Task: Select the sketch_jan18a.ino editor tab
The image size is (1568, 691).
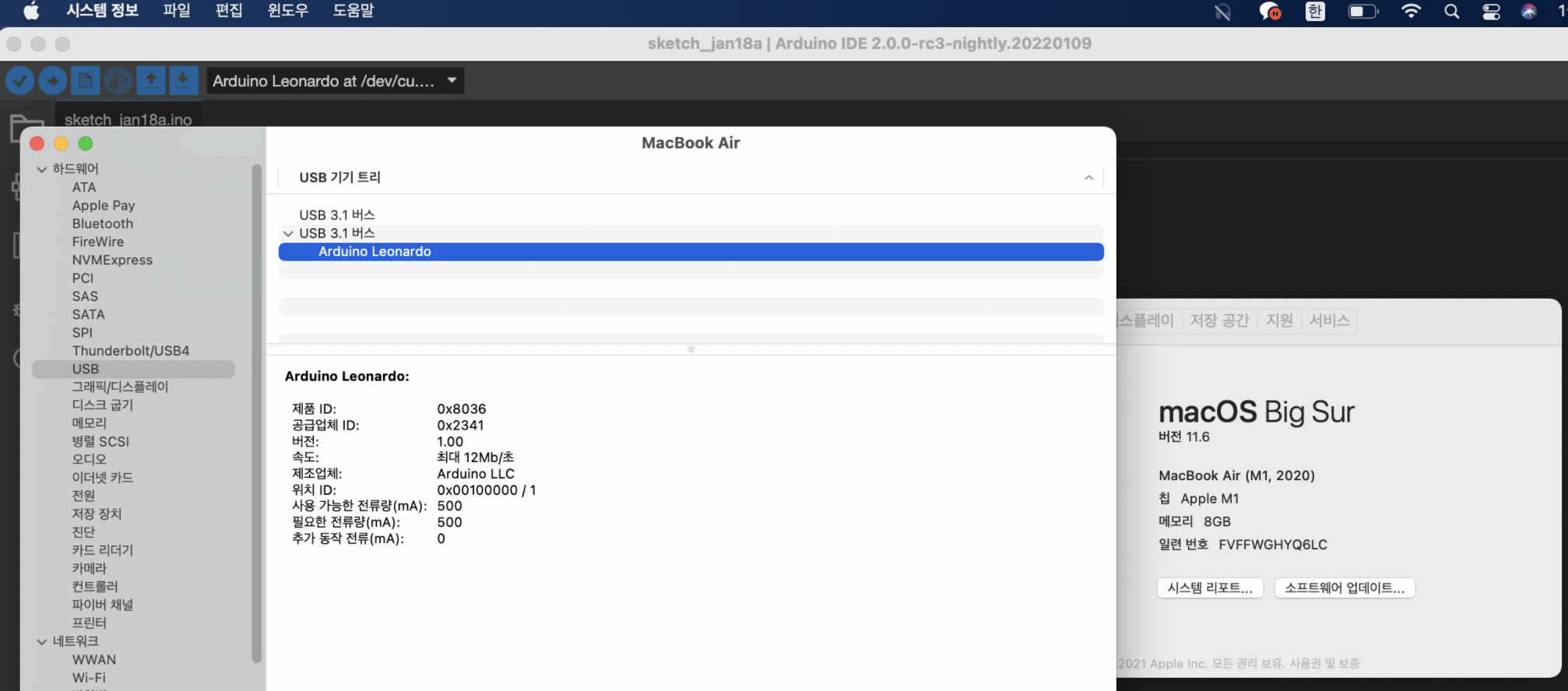Action: click(x=128, y=119)
